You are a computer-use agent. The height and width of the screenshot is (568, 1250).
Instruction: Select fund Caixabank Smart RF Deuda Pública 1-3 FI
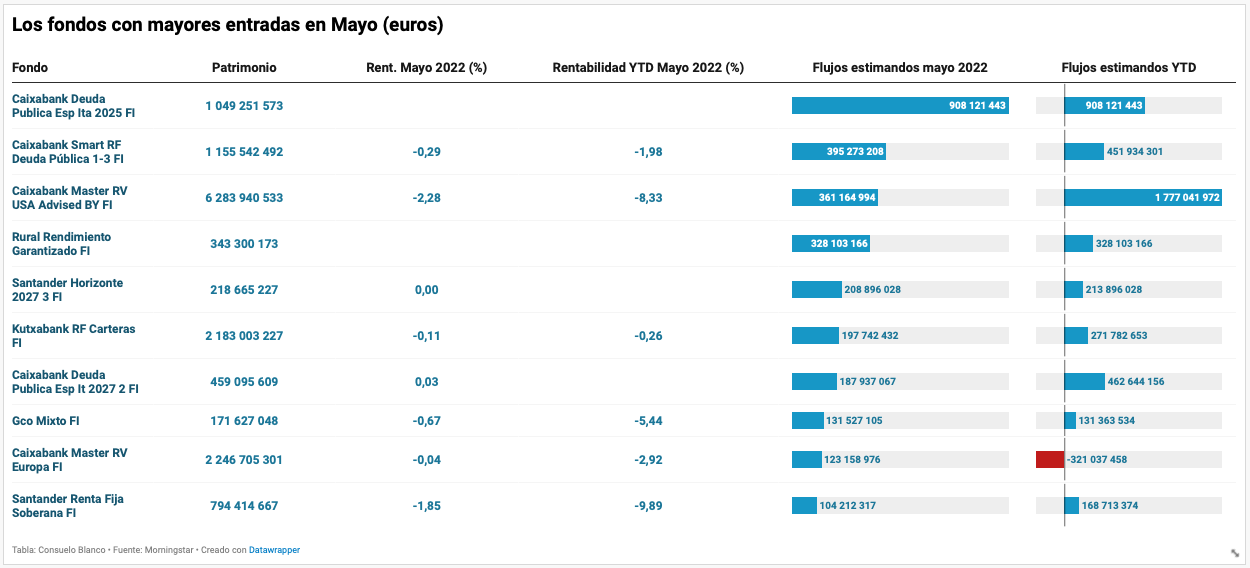click(69, 152)
